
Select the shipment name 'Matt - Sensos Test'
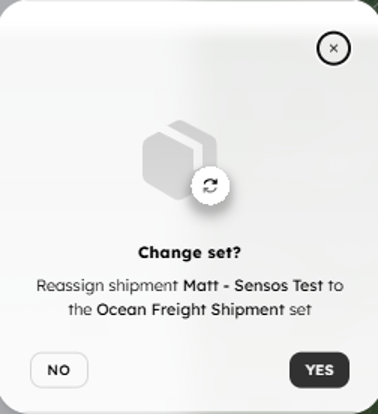pyautogui.click(x=253, y=286)
